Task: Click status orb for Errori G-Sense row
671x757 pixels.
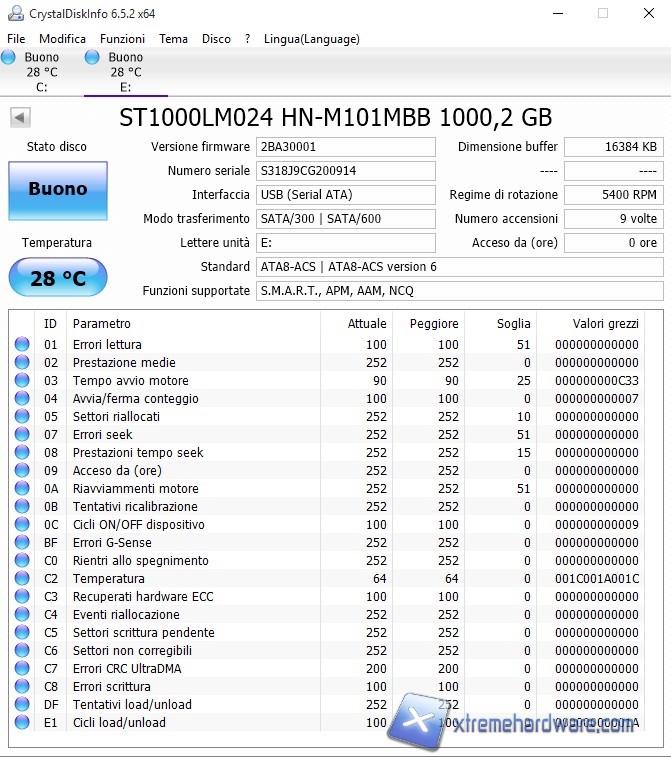Action: click(x=22, y=543)
